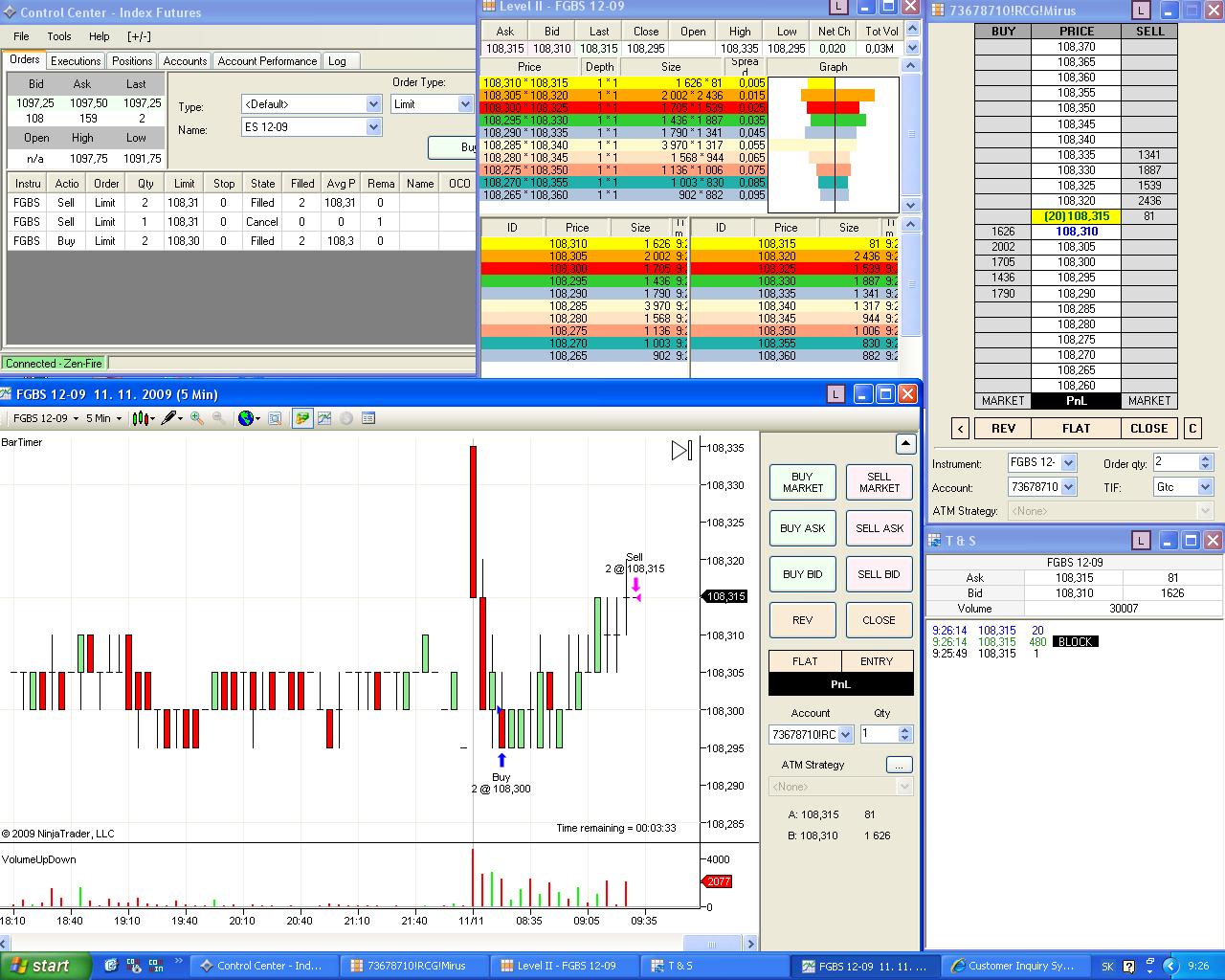Click the C button in SuperDOM
The width and height of the screenshot is (1225, 980).
pyautogui.click(x=1192, y=428)
